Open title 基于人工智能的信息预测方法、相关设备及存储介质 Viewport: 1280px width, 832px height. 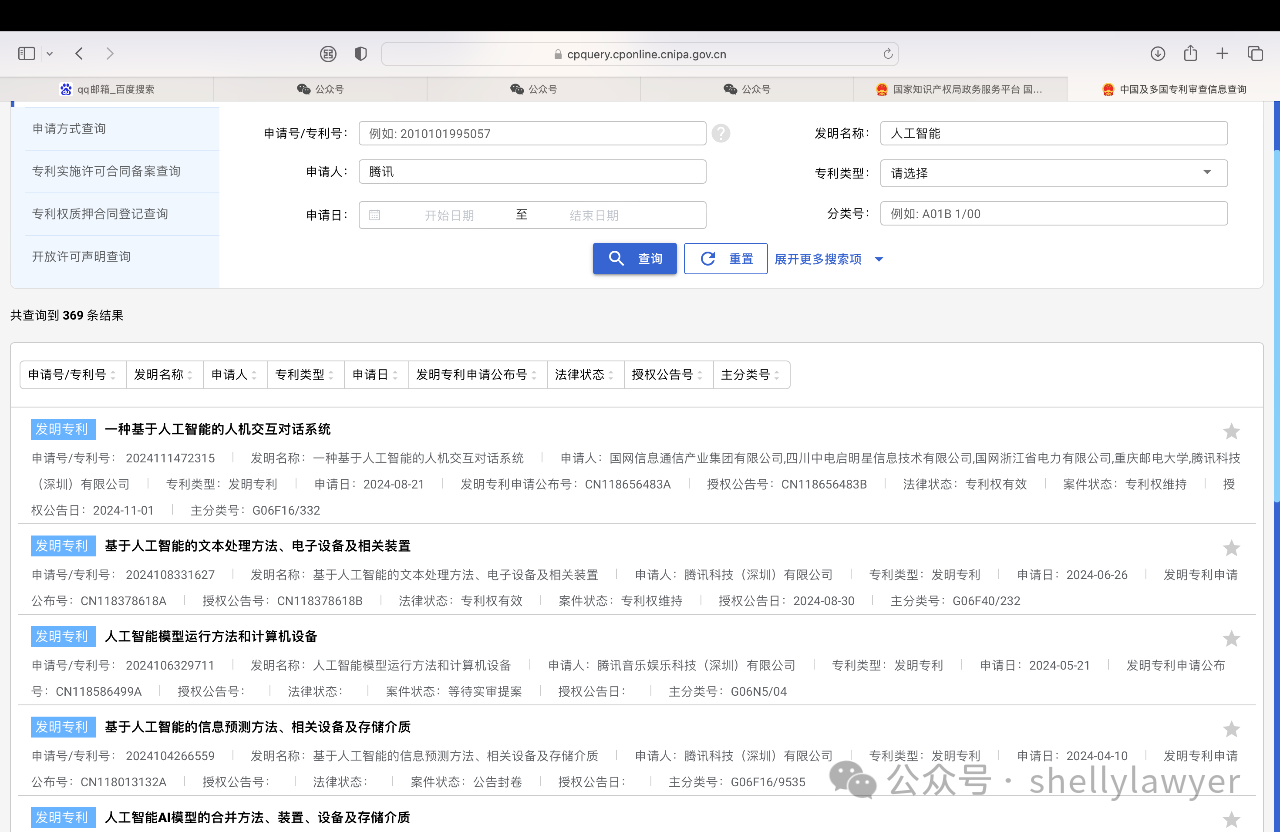257,727
